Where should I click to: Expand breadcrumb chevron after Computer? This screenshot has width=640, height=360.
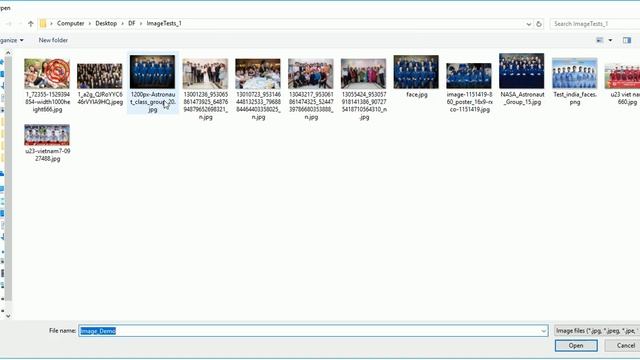90,24
